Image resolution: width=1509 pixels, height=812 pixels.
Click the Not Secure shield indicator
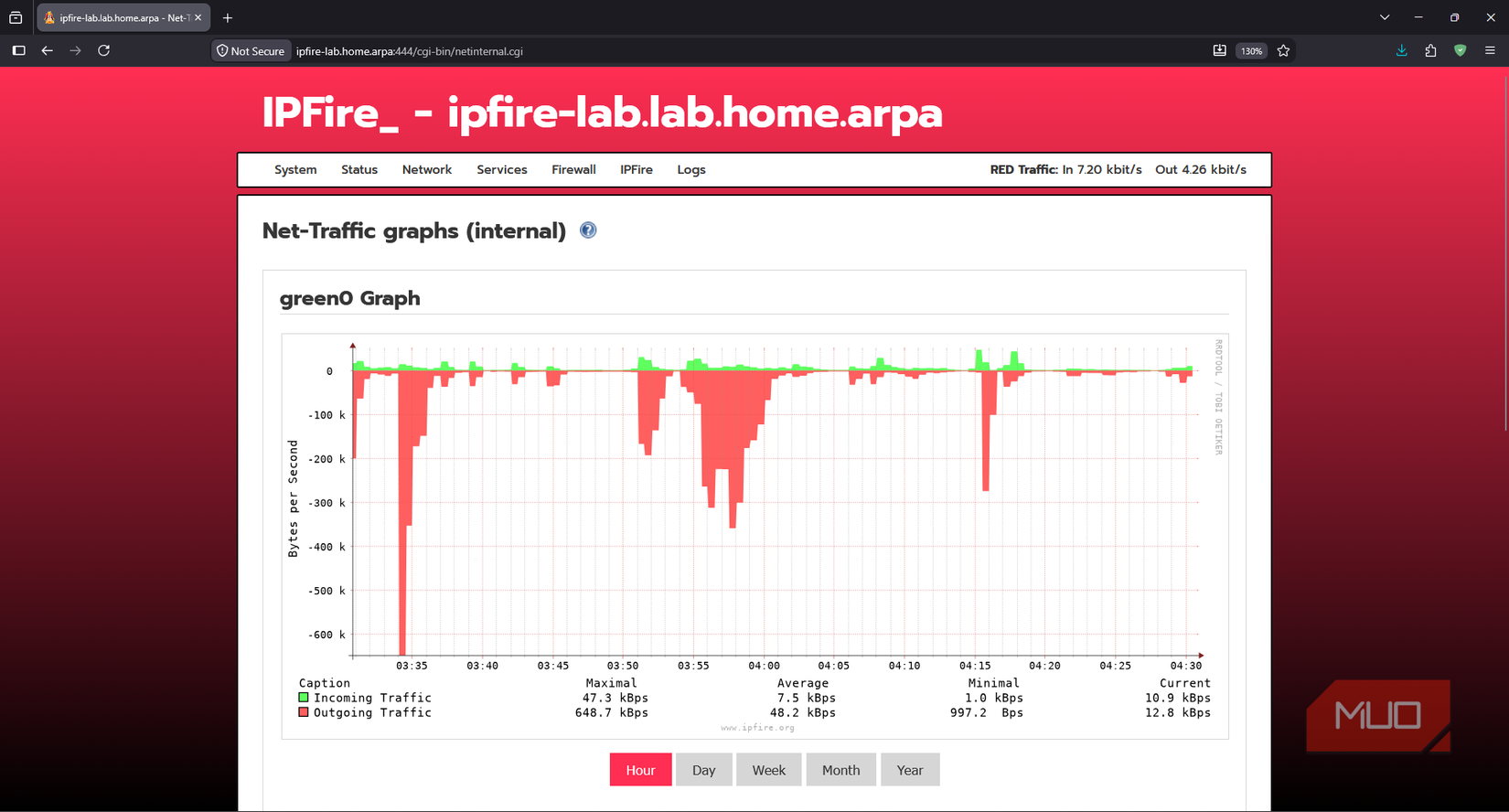251,51
